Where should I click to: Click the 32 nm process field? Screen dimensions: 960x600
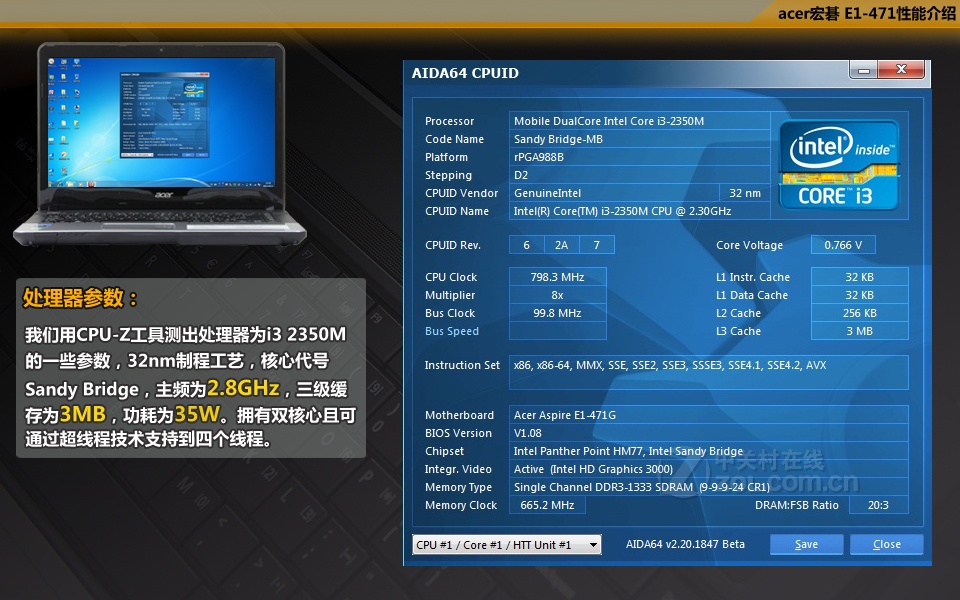743,193
